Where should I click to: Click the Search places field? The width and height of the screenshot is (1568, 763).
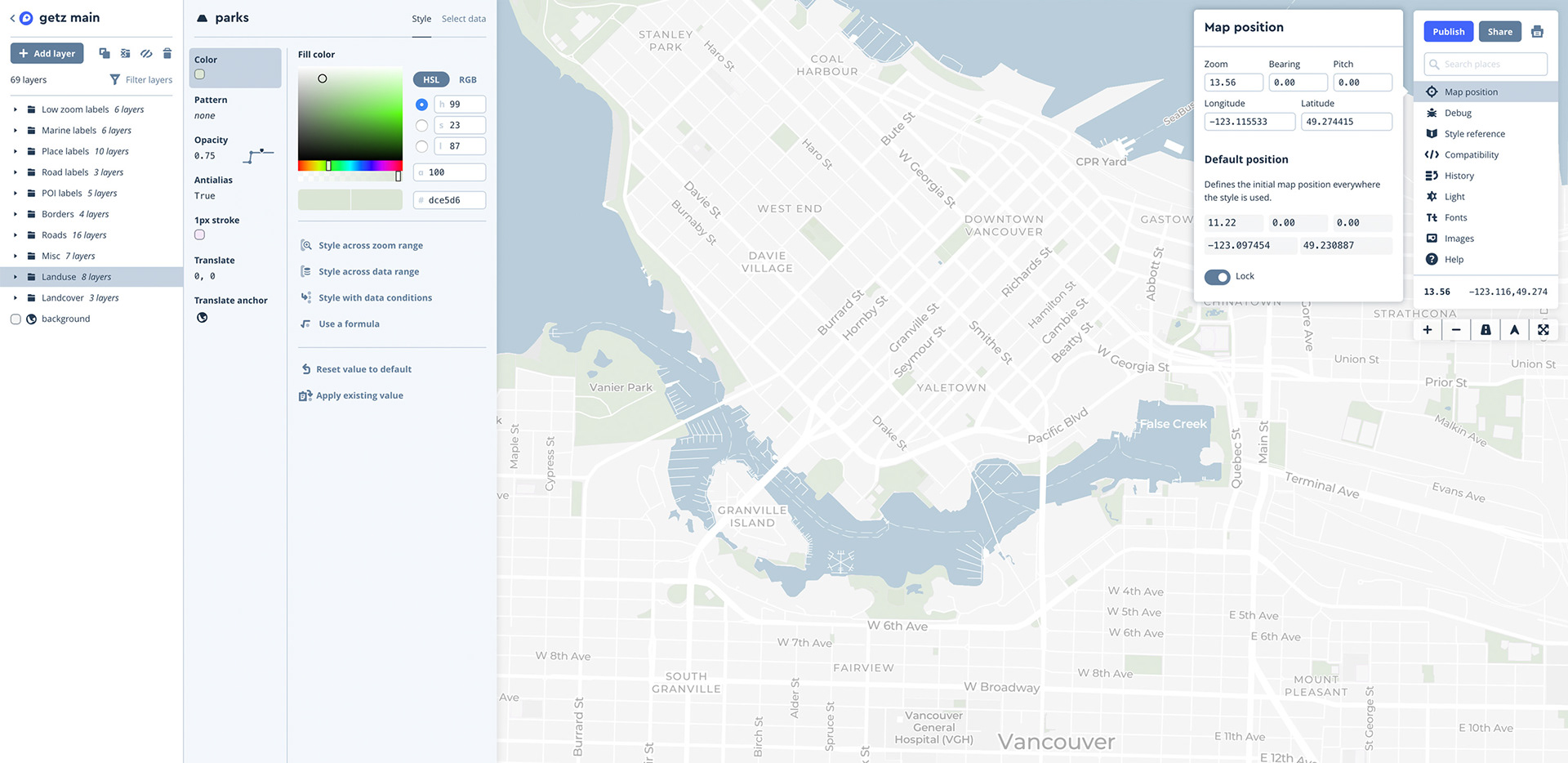pyautogui.click(x=1486, y=64)
